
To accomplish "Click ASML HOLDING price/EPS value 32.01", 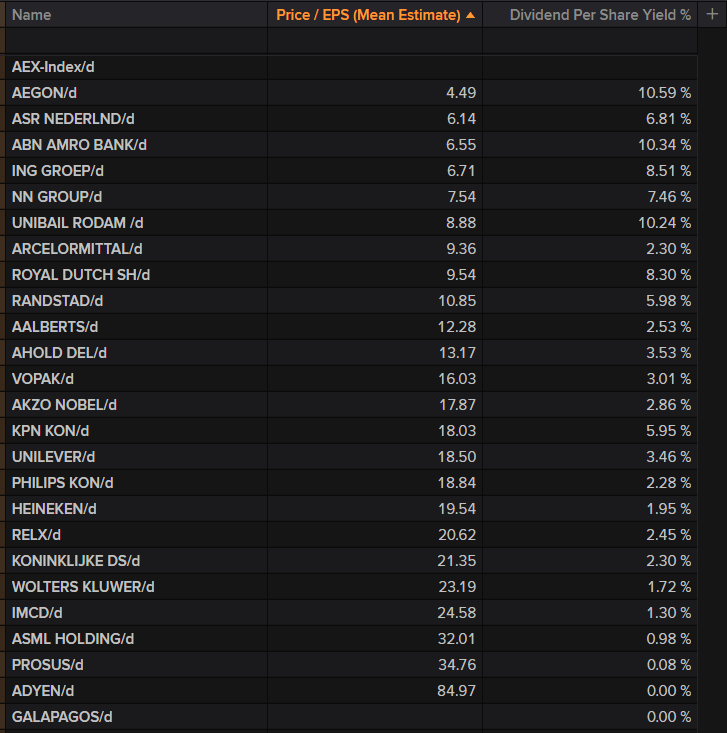I will [x=456, y=639].
